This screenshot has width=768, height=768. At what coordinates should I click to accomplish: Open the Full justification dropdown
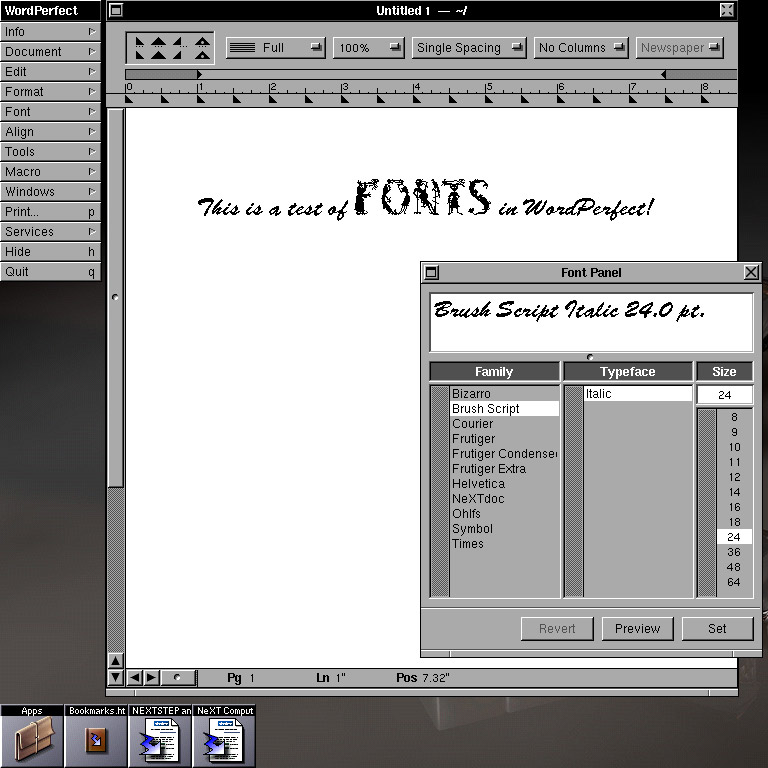tap(275, 47)
